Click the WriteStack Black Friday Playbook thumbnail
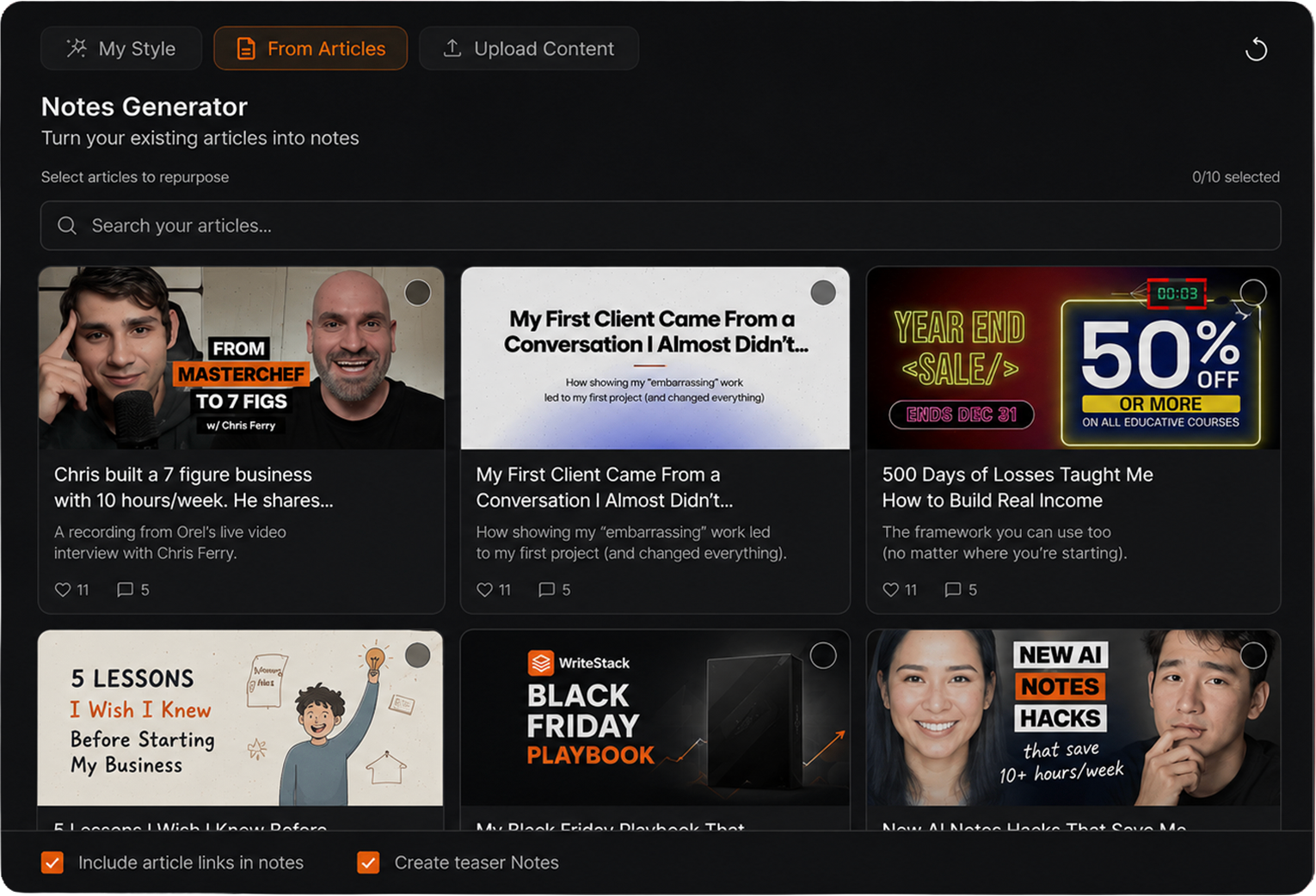This screenshot has width=1316, height=896. pyautogui.click(x=655, y=718)
